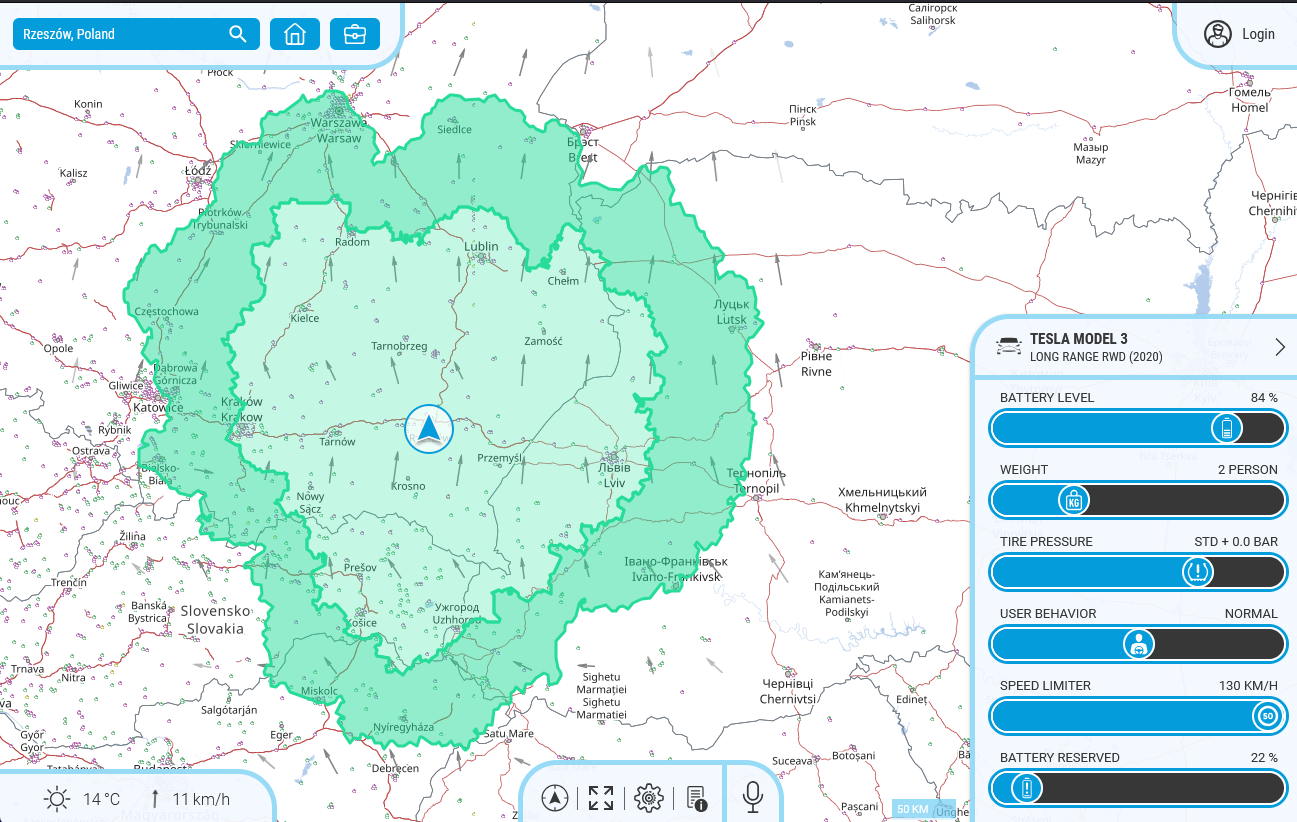Viewport: 1297px width, 822px height.
Task: Center the map with the compass icon
Action: coord(555,798)
